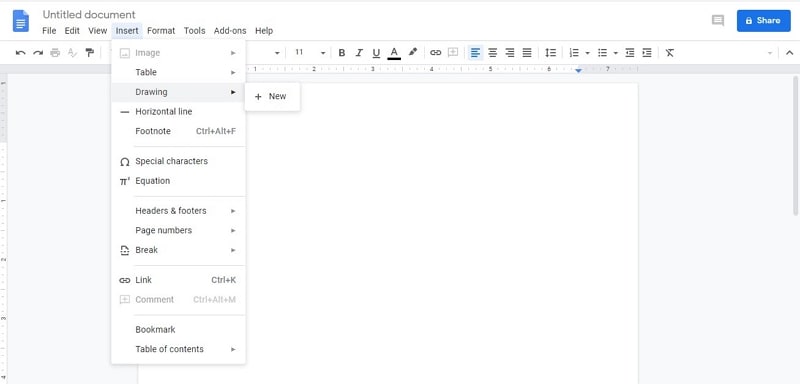This screenshot has height=384, width=800.
Task: Open the editing mode dropdown arrow
Action: pyautogui.click(x=770, y=53)
